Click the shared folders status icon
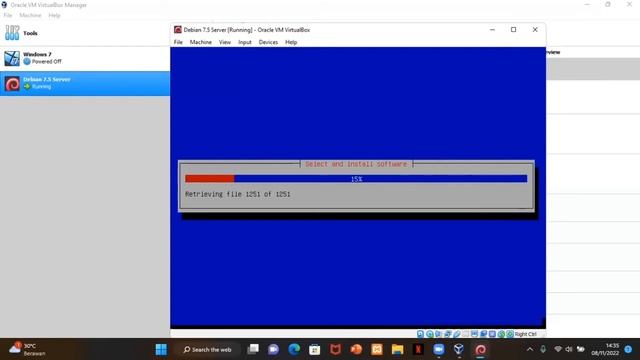The image size is (640, 360). coord(466,334)
